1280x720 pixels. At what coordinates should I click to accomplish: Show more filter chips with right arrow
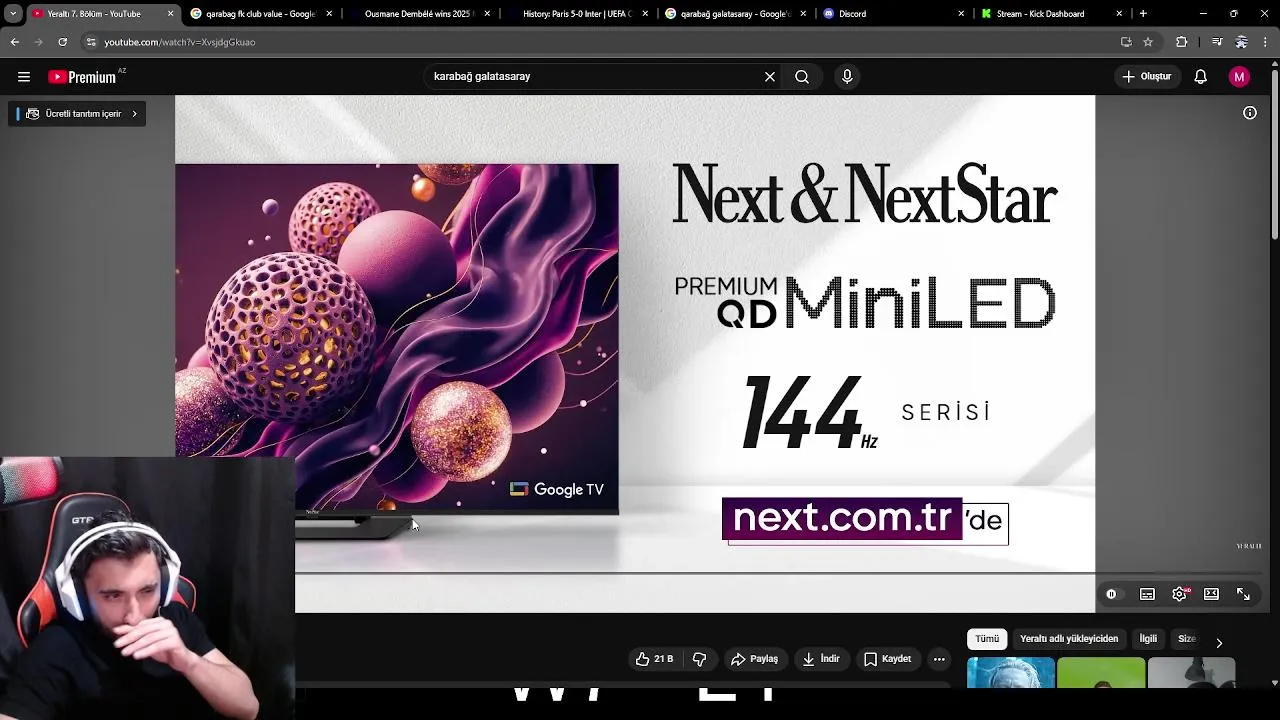pyautogui.click(x=1219, y=642)
